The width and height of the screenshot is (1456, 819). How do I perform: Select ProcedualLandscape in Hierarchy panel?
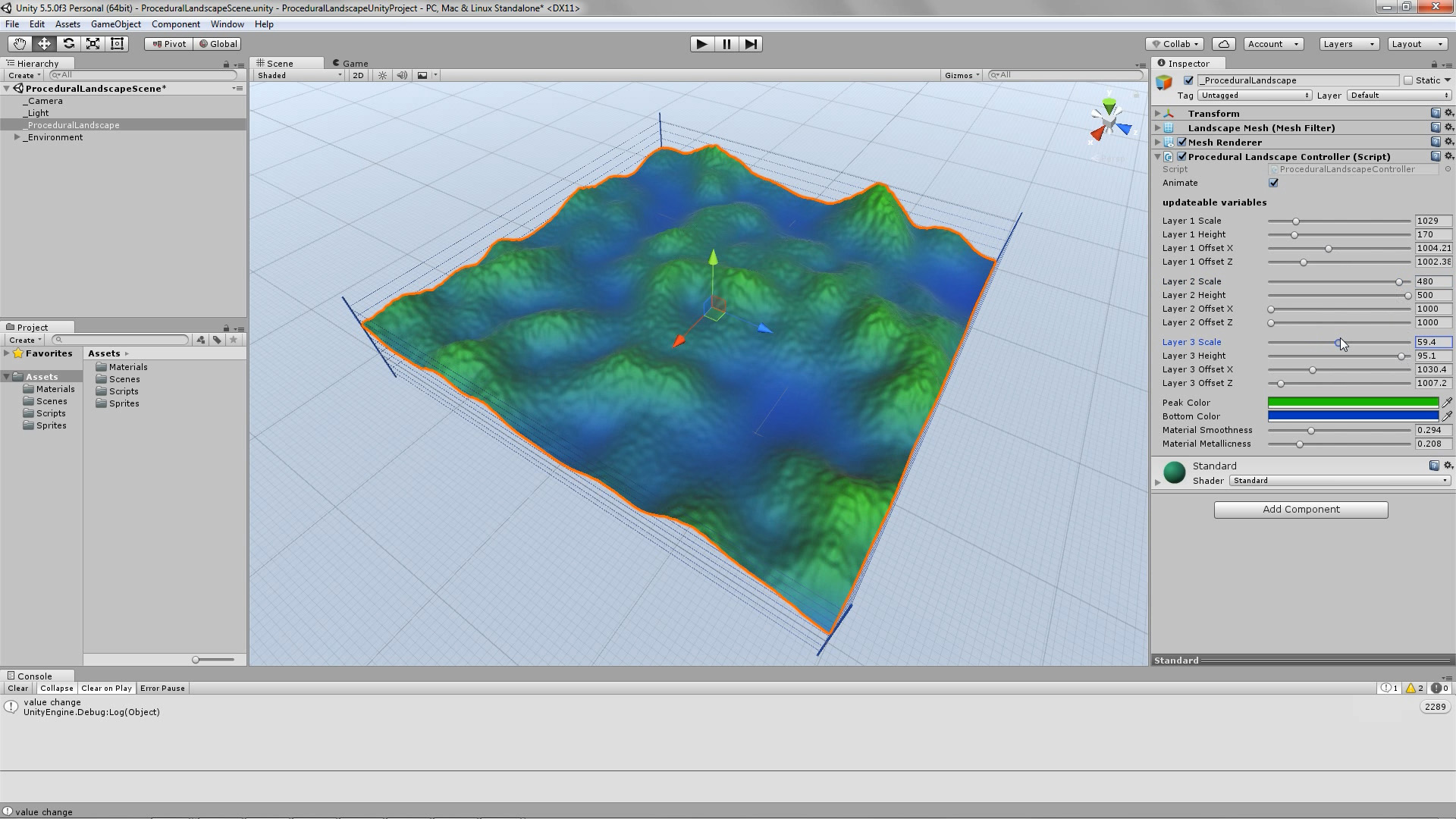(x=74, y=125)
